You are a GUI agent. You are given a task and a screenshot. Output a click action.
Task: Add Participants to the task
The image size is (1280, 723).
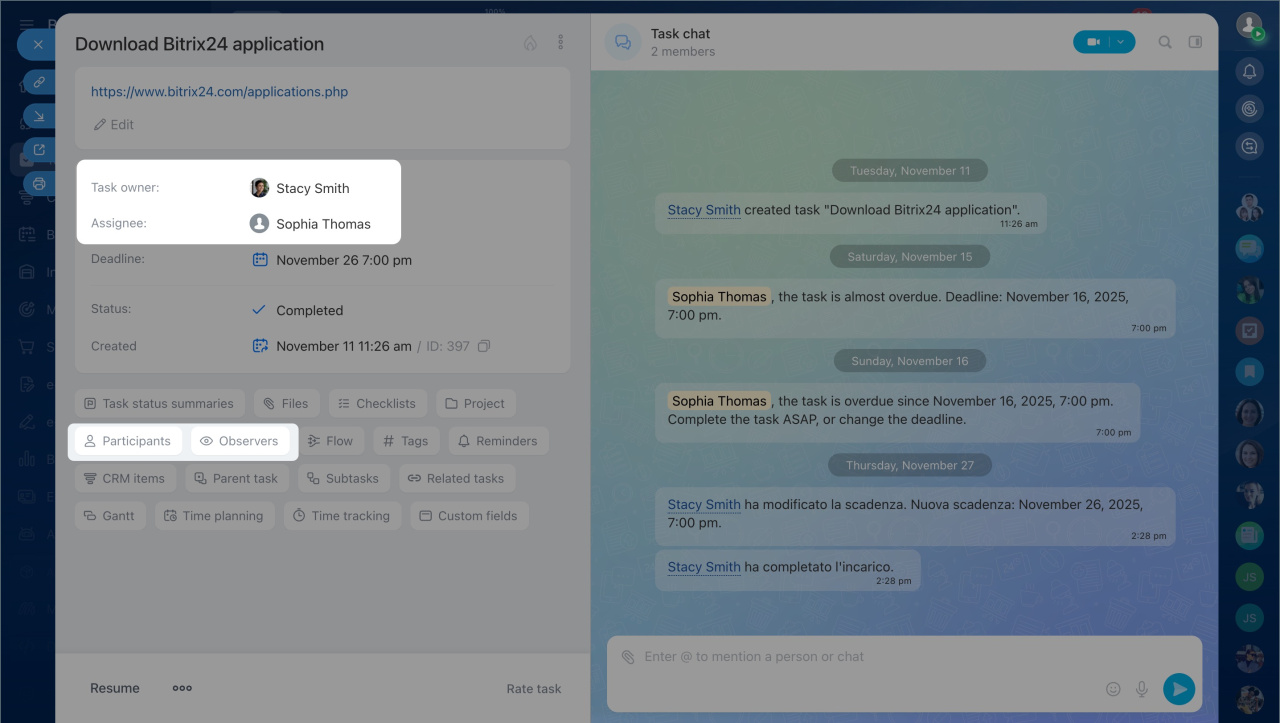click(x=128, y=441)
